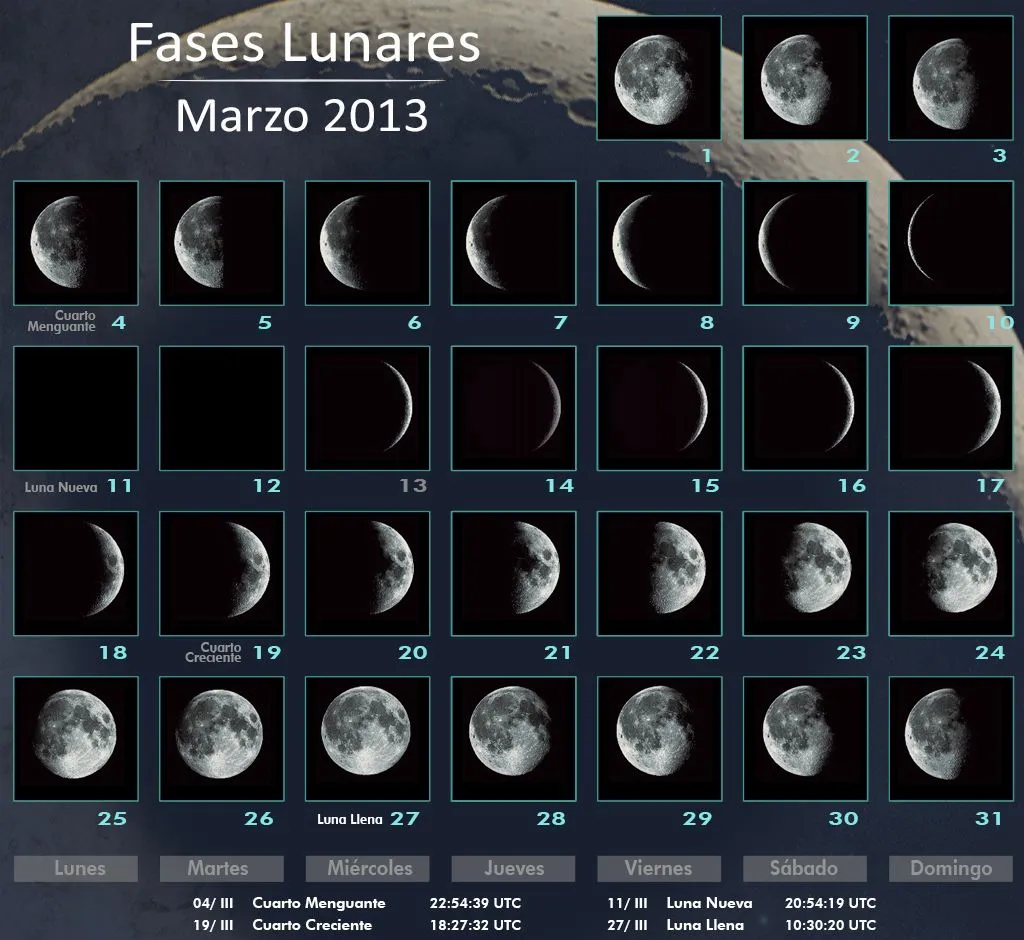Click Cuarto Menguante in the footer table

coord(319,903)
